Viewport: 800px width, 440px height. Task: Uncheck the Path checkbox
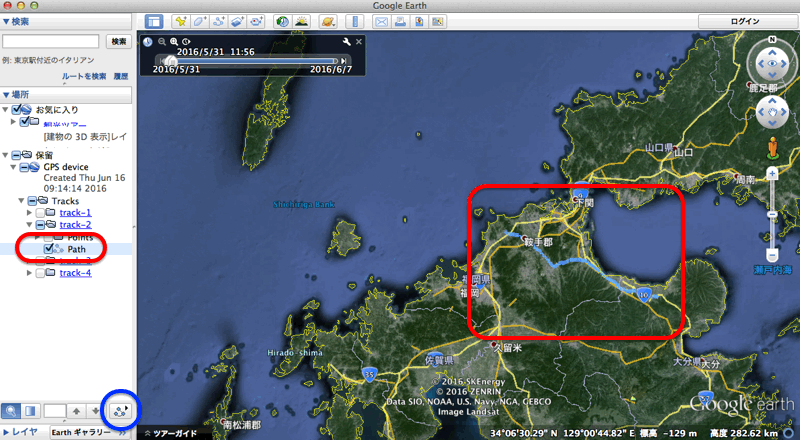(50, 249)
